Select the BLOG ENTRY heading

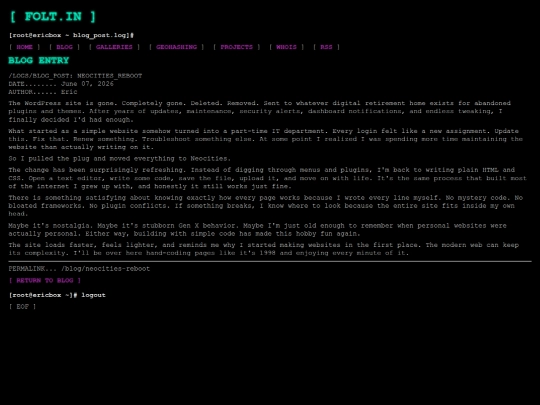tap(39, 61)
